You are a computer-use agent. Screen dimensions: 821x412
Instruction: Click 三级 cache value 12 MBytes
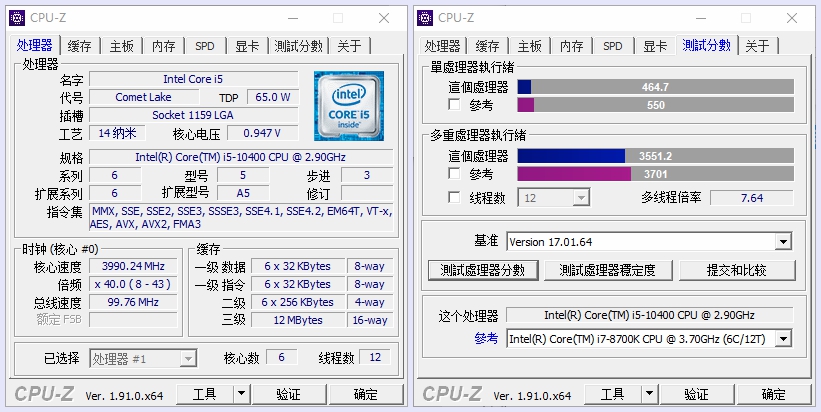297,320
